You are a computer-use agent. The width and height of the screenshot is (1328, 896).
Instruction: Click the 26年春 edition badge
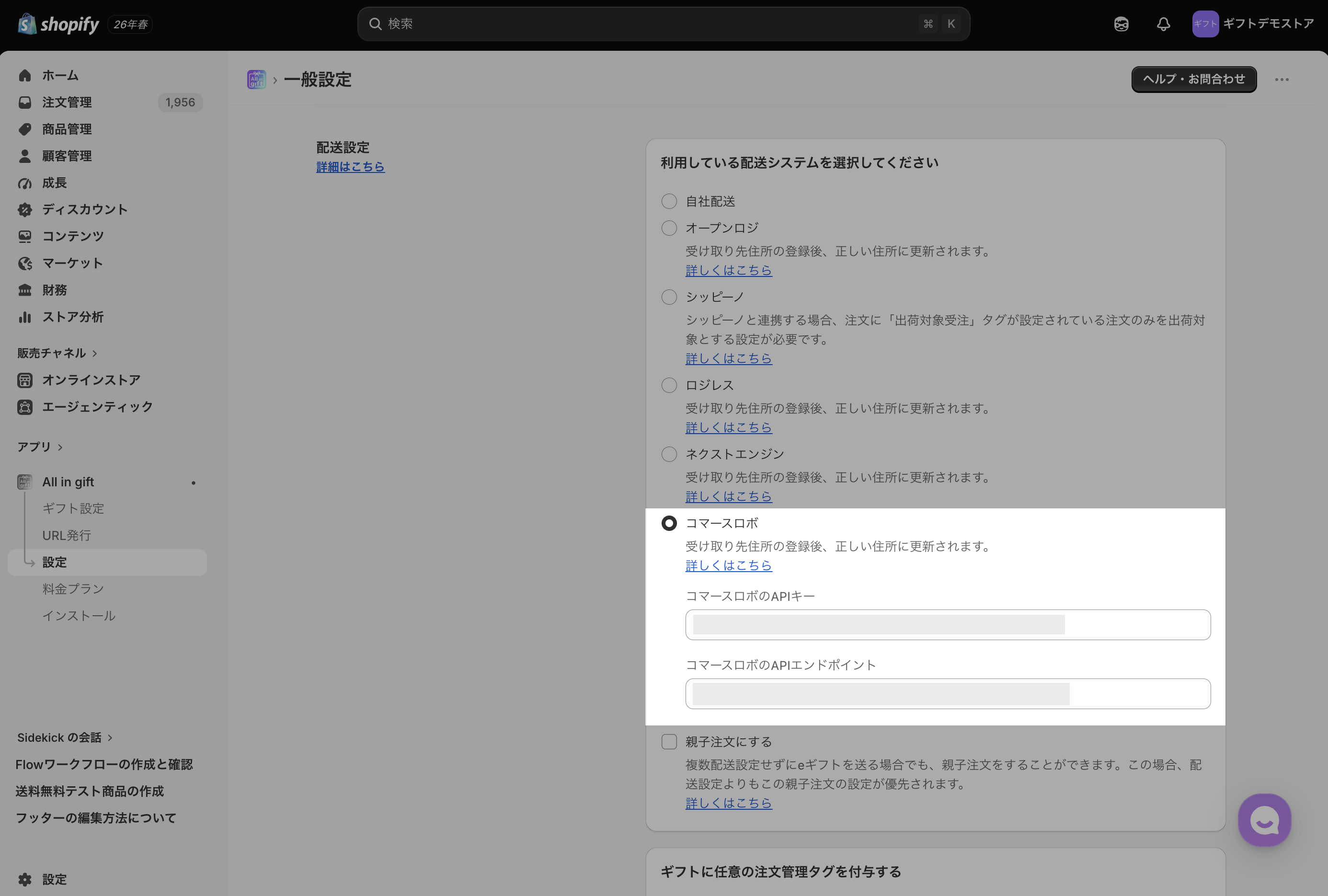(130, 24)
